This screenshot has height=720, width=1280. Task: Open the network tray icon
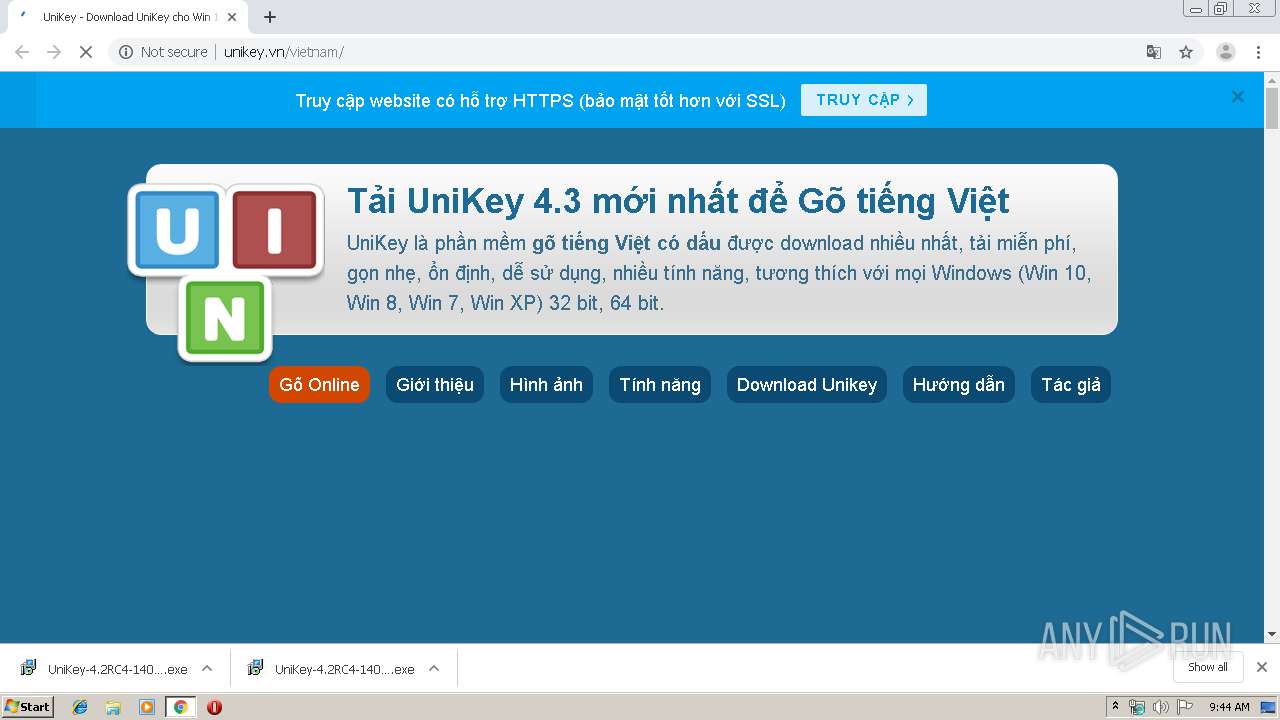pyautogui.click(x=1137, y=707)
